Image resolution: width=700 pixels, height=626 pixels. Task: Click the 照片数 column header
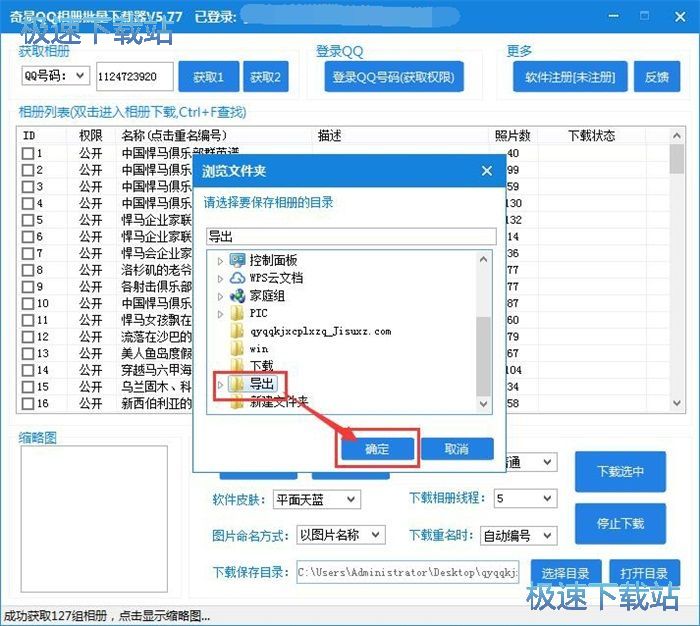[x=513, y=135]
